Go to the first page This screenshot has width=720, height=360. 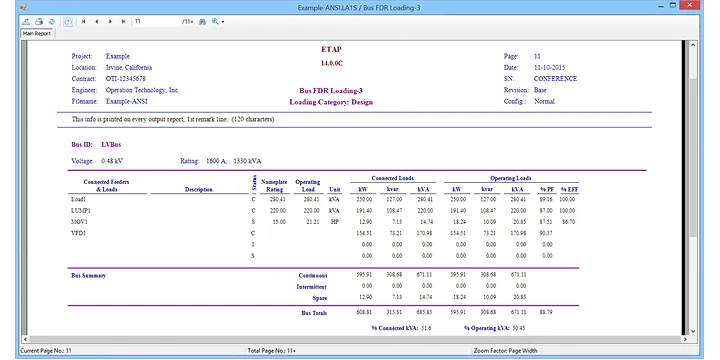(84, 22)
